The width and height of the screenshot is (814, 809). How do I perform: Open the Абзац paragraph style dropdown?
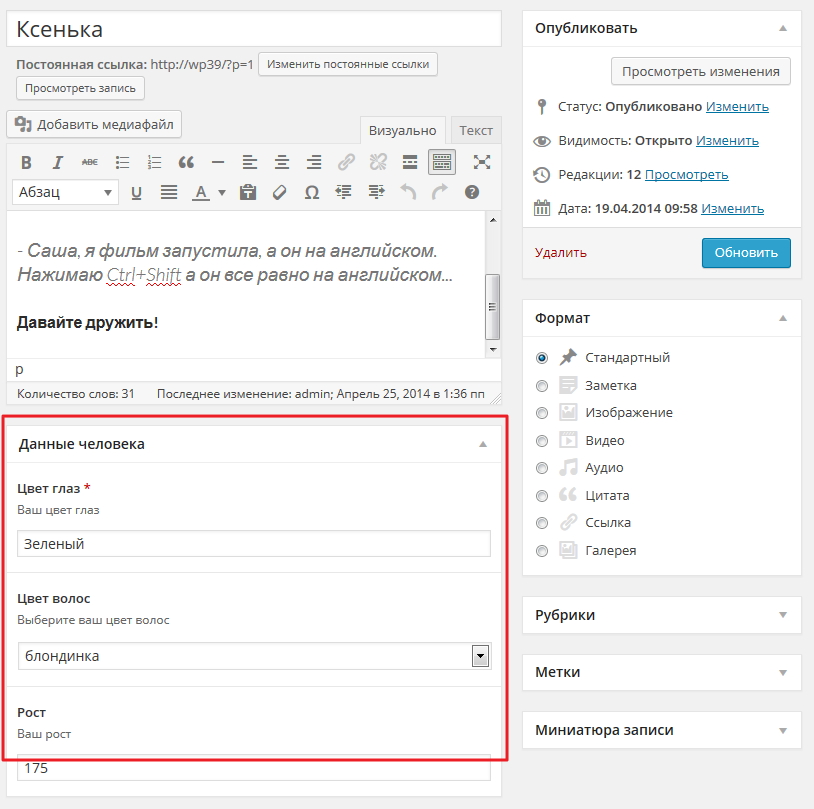65,193
